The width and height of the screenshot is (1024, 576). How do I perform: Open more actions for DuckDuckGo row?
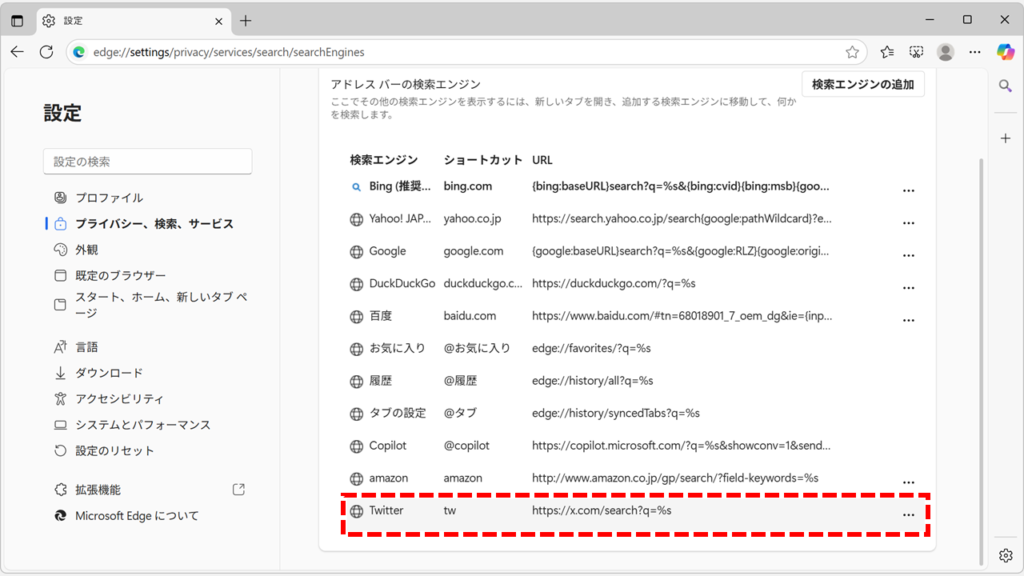908,288
